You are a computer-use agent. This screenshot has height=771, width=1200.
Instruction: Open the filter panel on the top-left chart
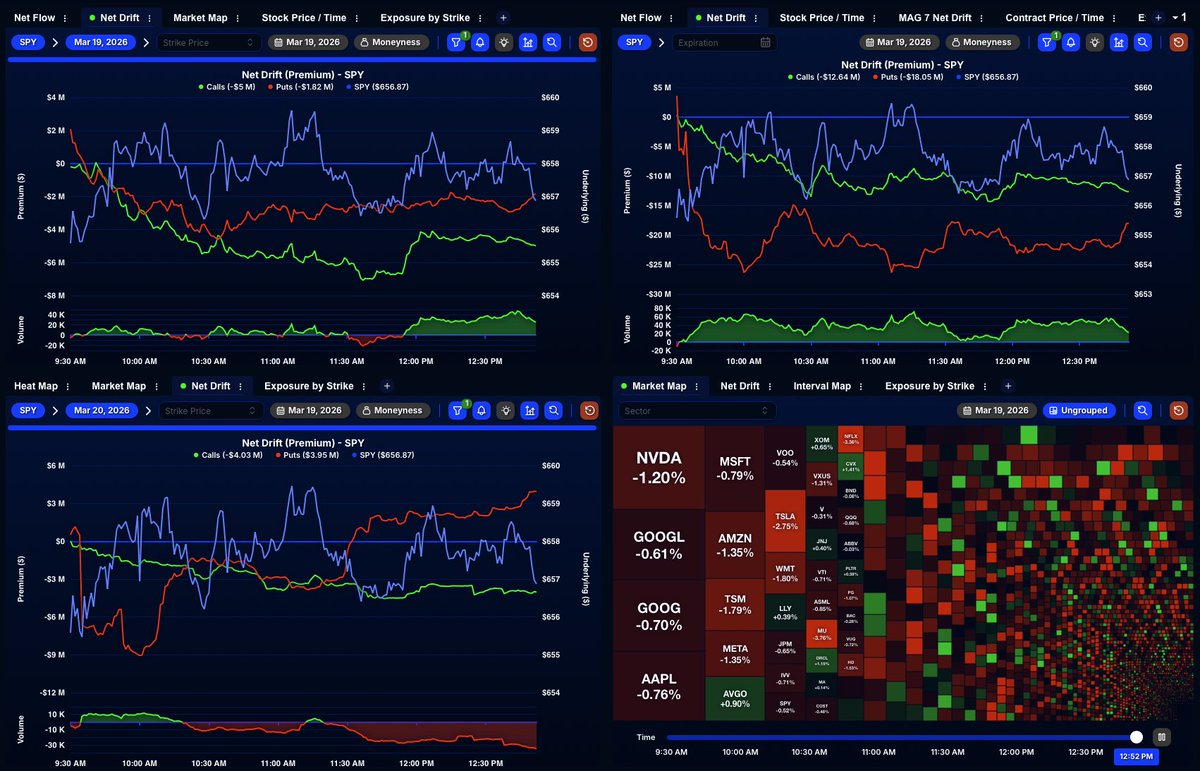(x=456, y=42)
